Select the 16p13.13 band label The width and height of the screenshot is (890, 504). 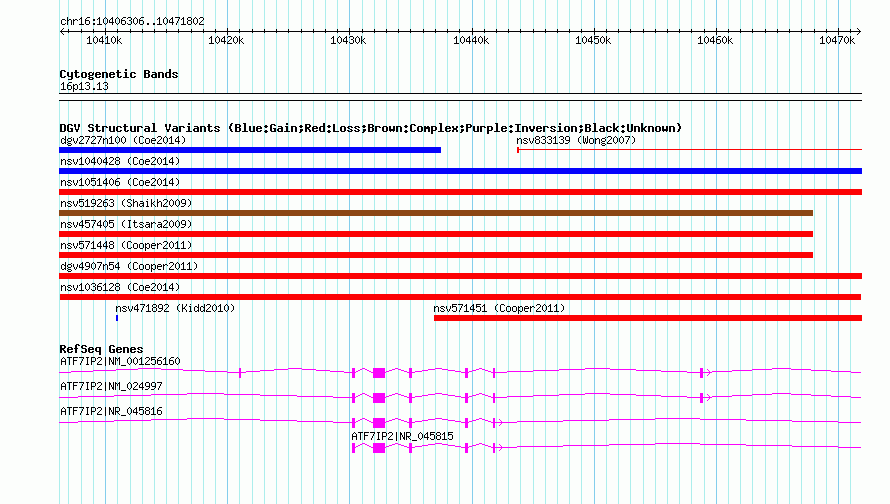point(84,86)
